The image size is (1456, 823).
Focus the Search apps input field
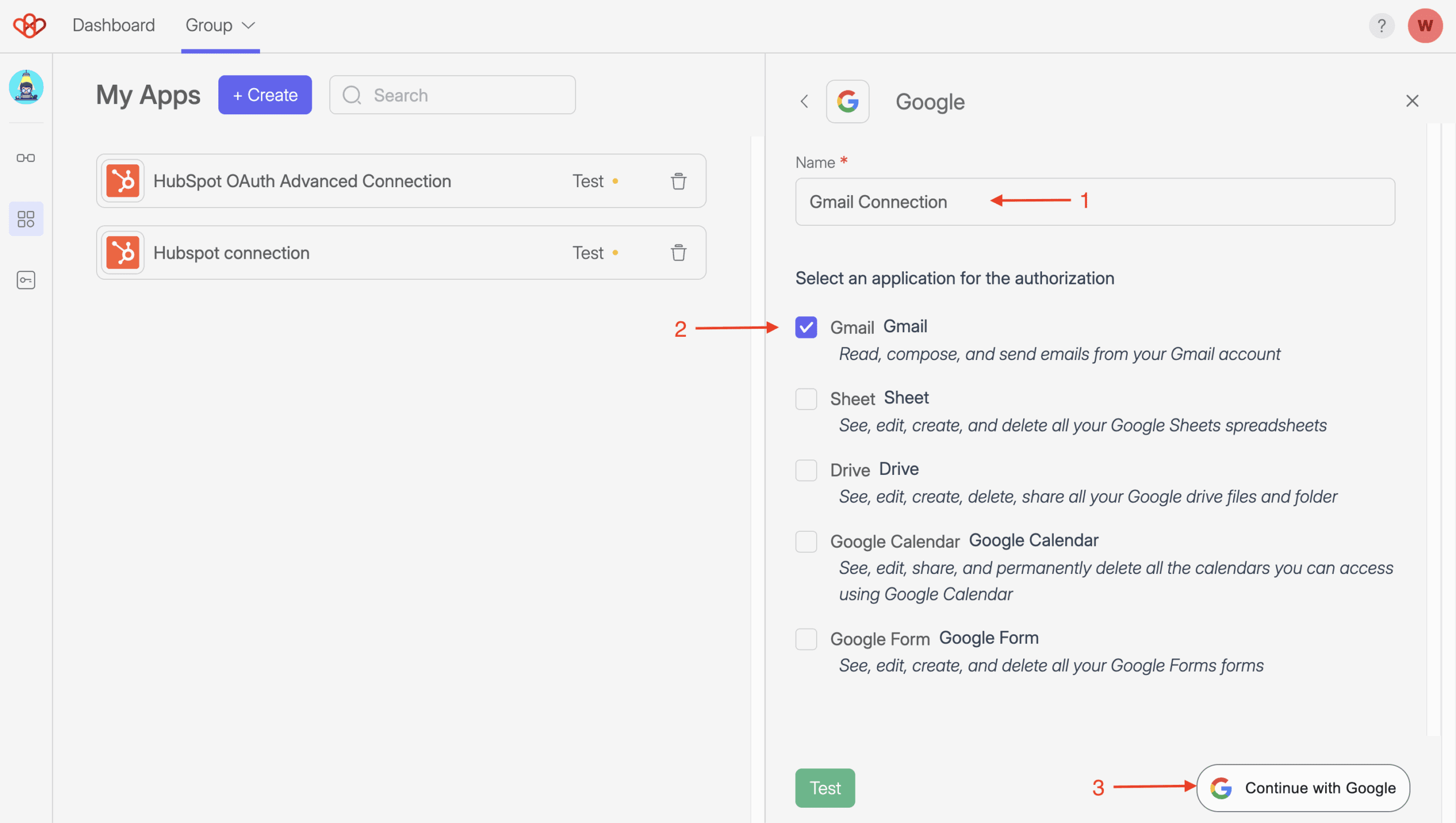(452, 95)
